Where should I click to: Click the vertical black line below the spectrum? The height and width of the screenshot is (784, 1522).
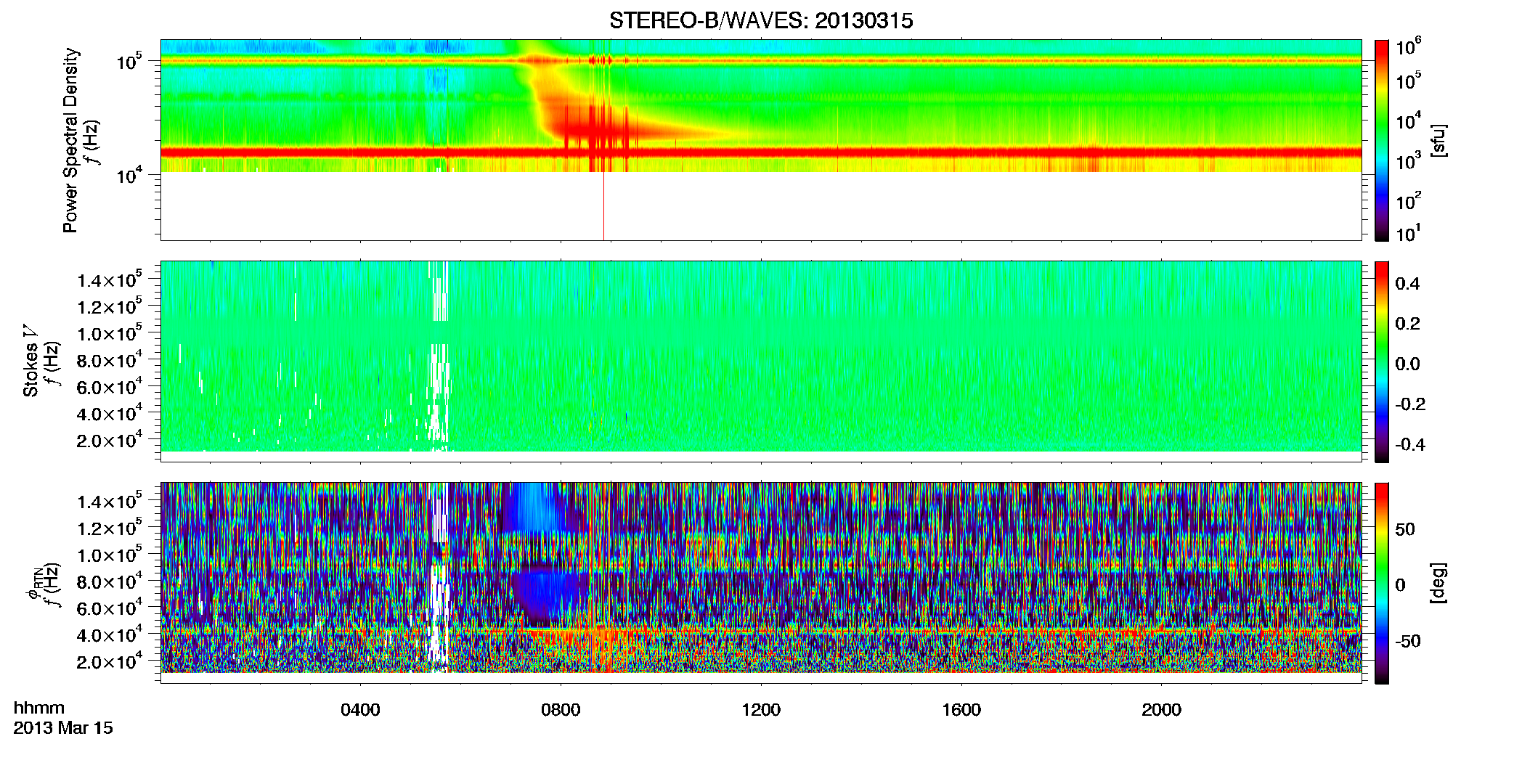pyautogui.click(x=603, y=206)
